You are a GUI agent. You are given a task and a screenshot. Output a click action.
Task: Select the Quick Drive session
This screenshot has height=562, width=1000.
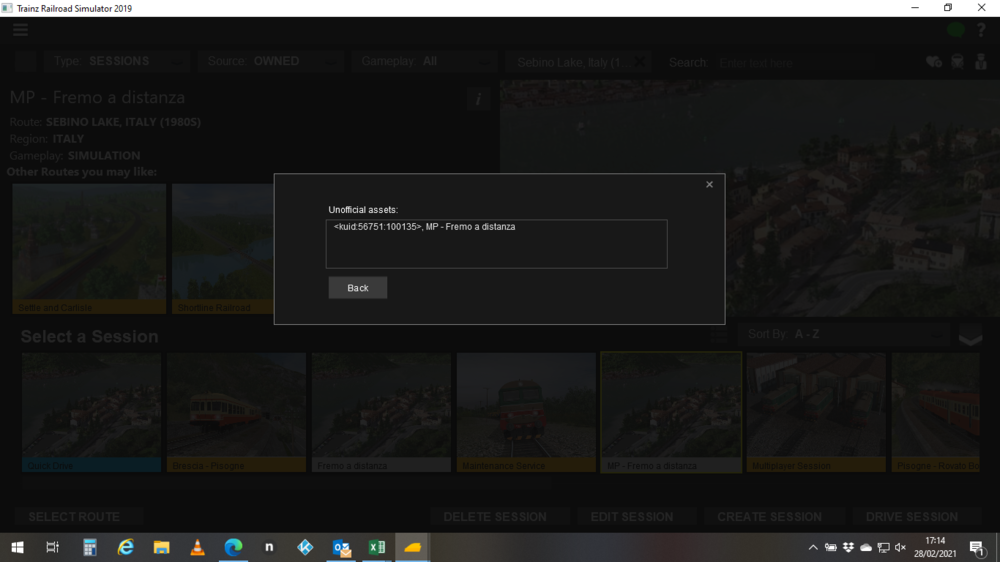tap(91, 412)
